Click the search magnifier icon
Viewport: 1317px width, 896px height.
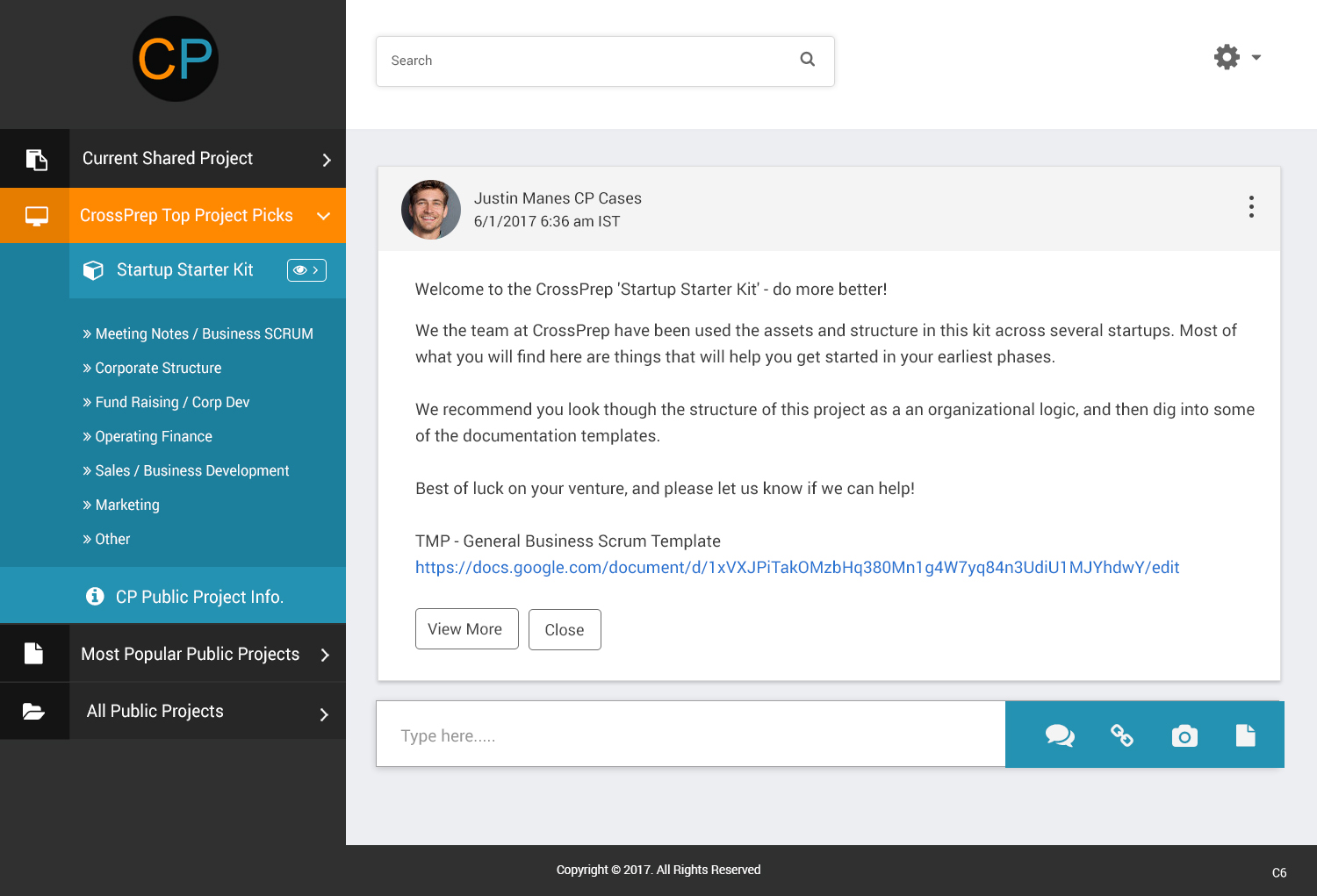[x=808, y=60]
